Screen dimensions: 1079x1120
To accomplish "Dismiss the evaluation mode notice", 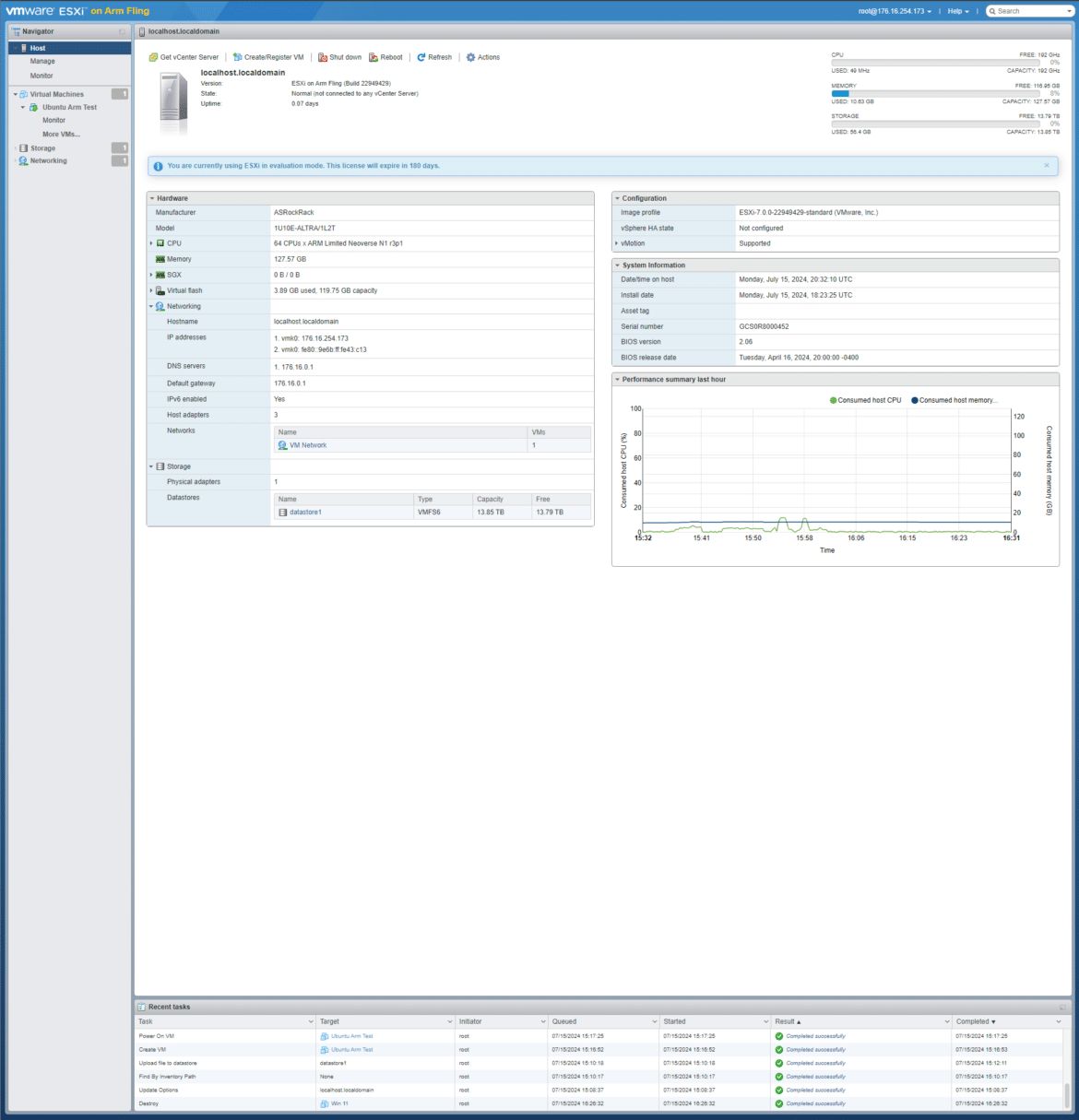I will 1047,166.
